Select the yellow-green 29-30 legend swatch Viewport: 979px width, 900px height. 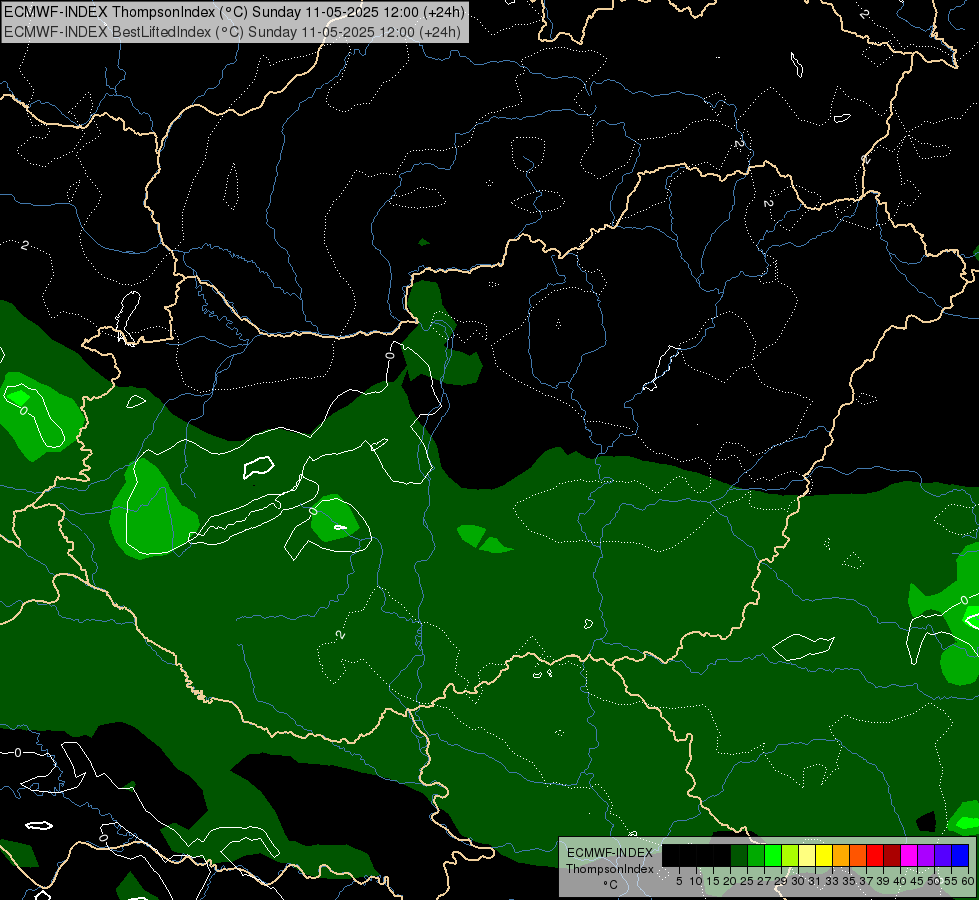(790, 855)
